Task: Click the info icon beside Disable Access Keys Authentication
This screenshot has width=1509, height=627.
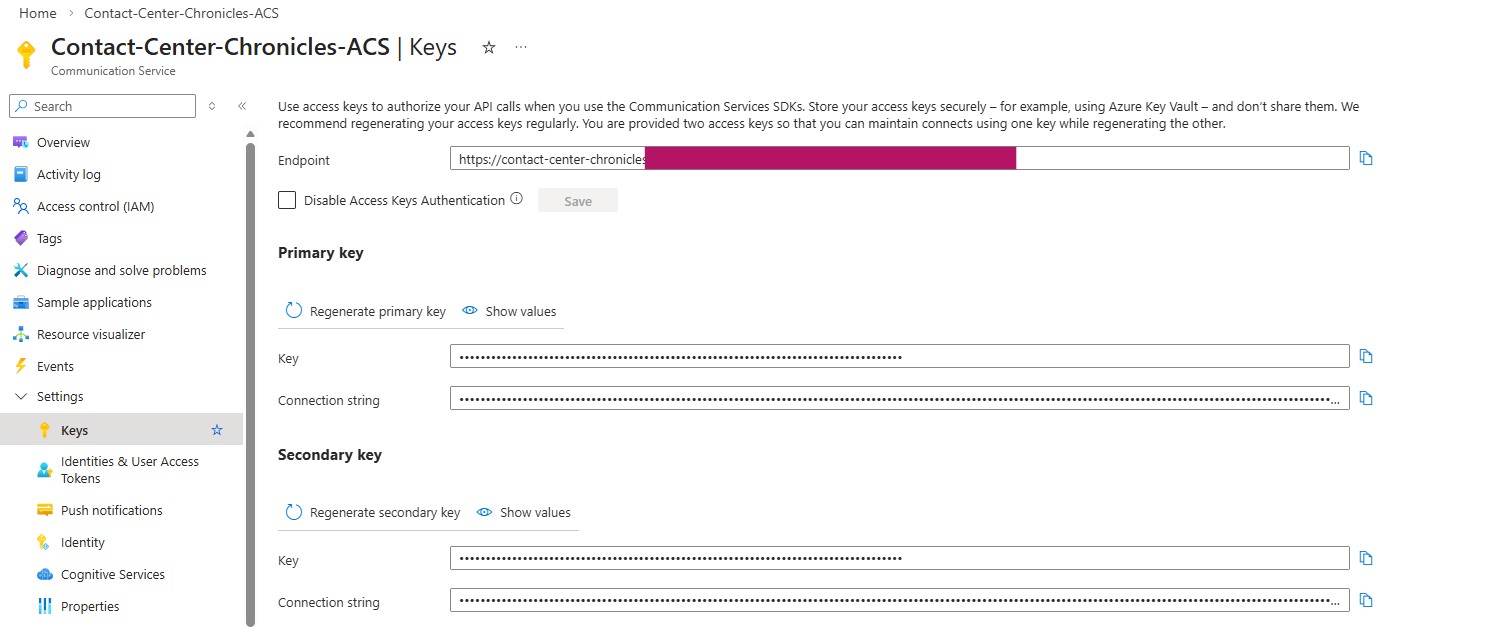Action: point(516,199)
